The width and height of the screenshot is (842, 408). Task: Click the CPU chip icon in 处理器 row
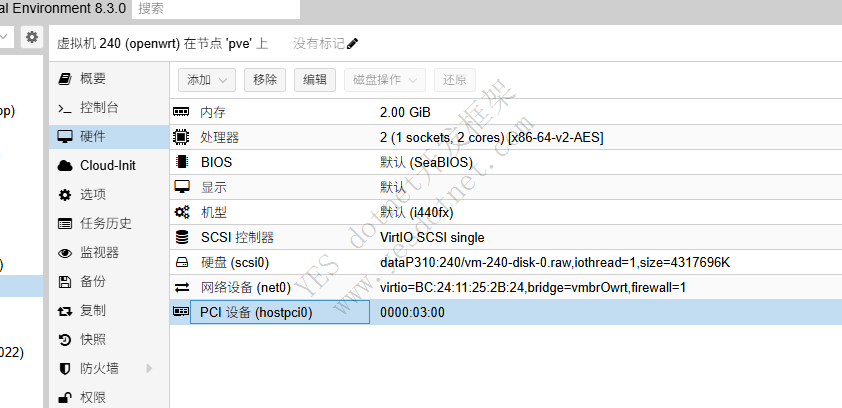click(x=182, y=137)
